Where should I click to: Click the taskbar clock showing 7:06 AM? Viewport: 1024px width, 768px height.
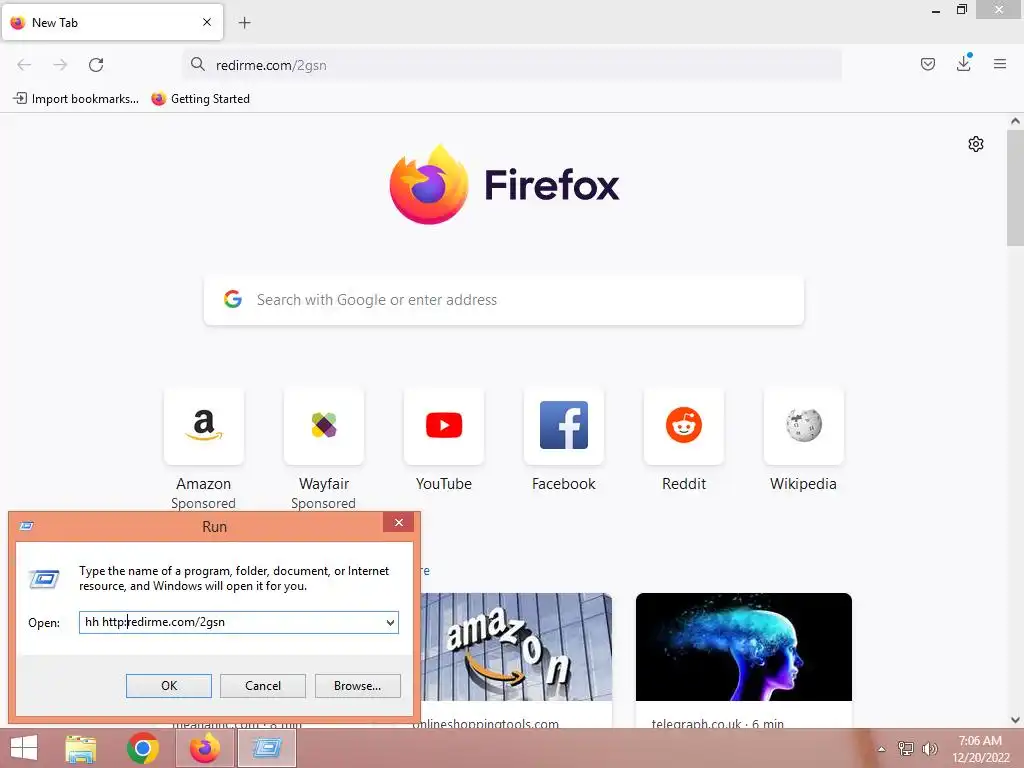pyautogui.click(x=980, y=749)
